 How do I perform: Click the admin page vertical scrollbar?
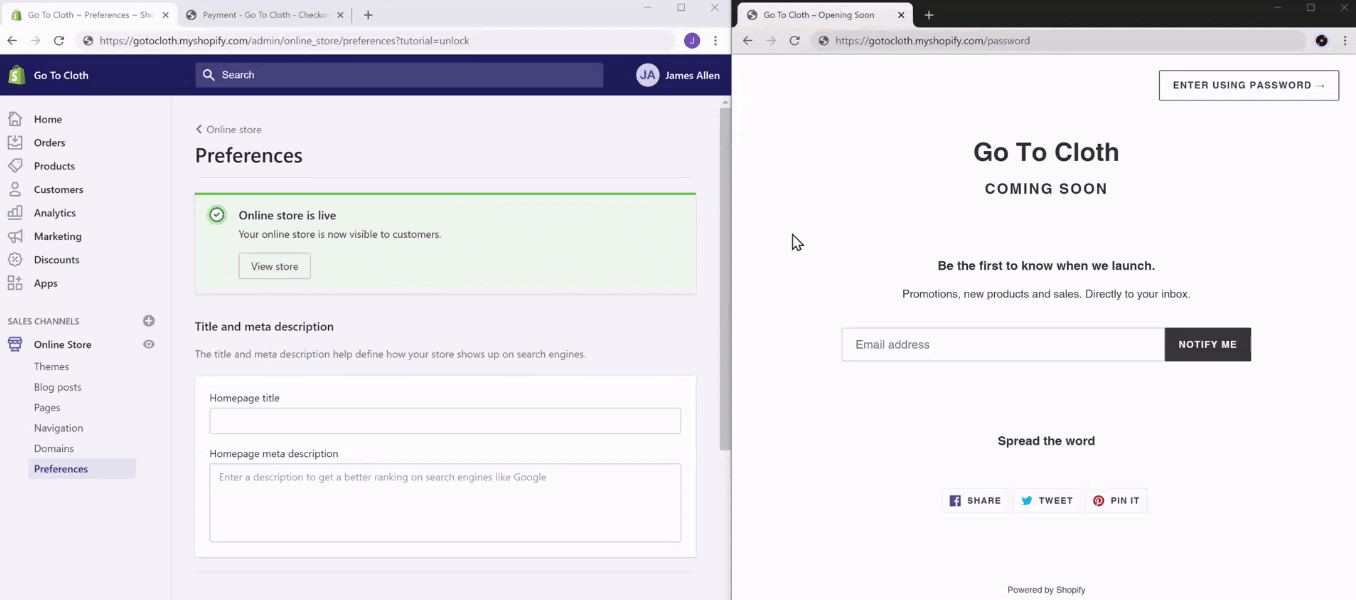725,278
